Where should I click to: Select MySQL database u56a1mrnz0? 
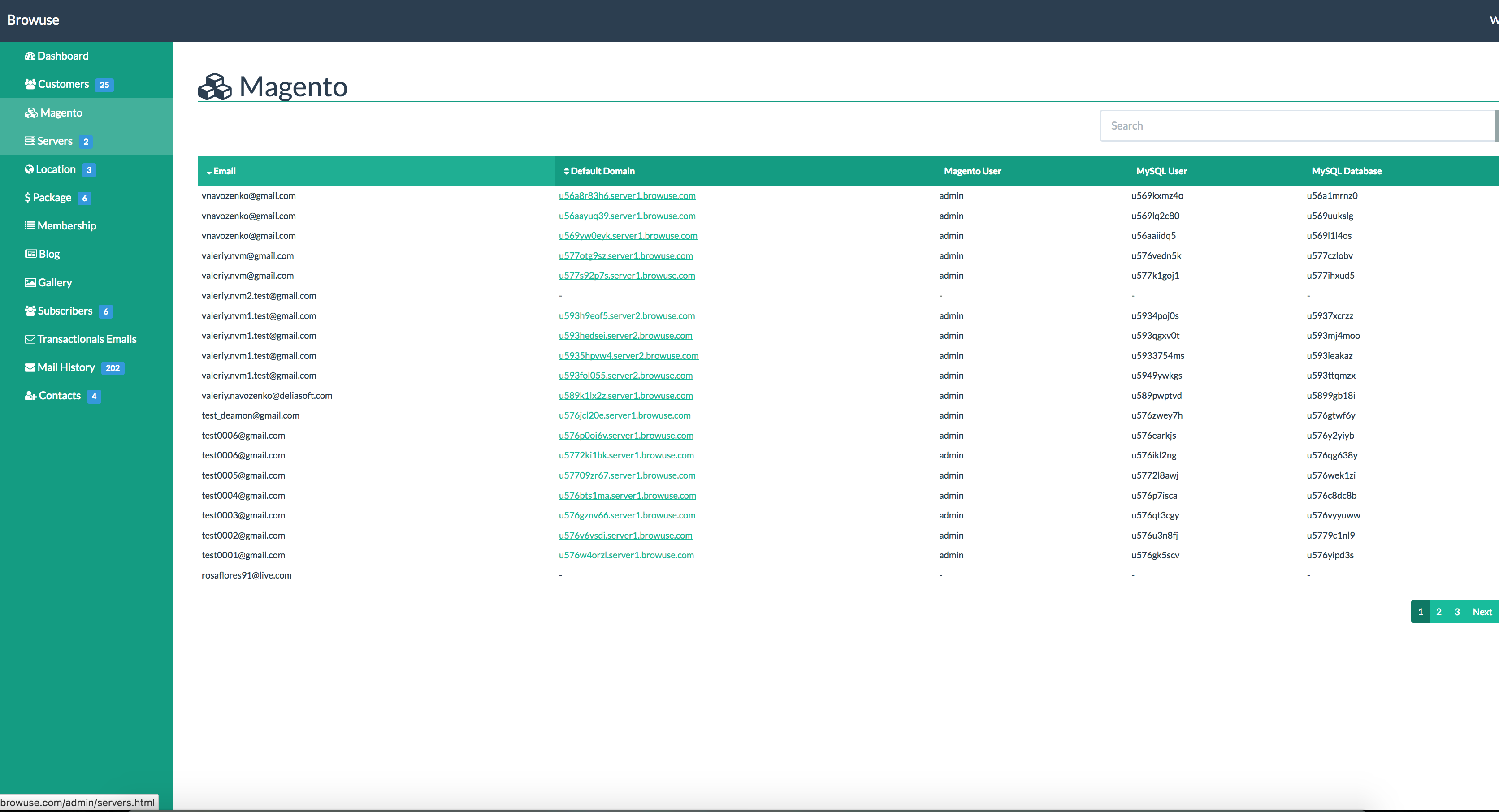[1332, 196]
